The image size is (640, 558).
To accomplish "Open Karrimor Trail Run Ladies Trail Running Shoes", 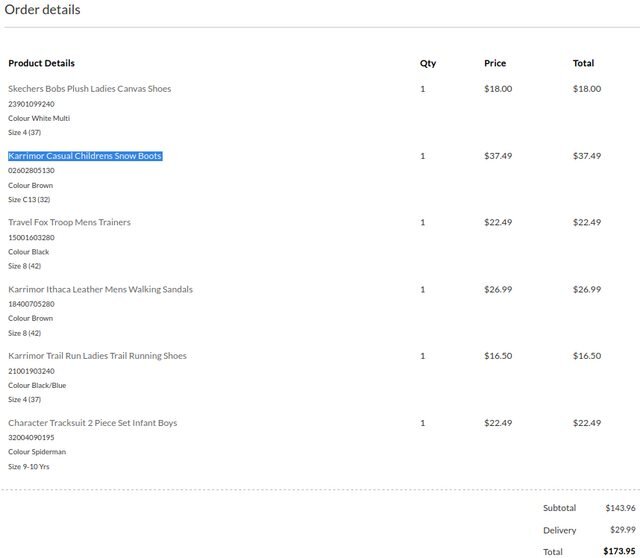I will pos(97,356).
